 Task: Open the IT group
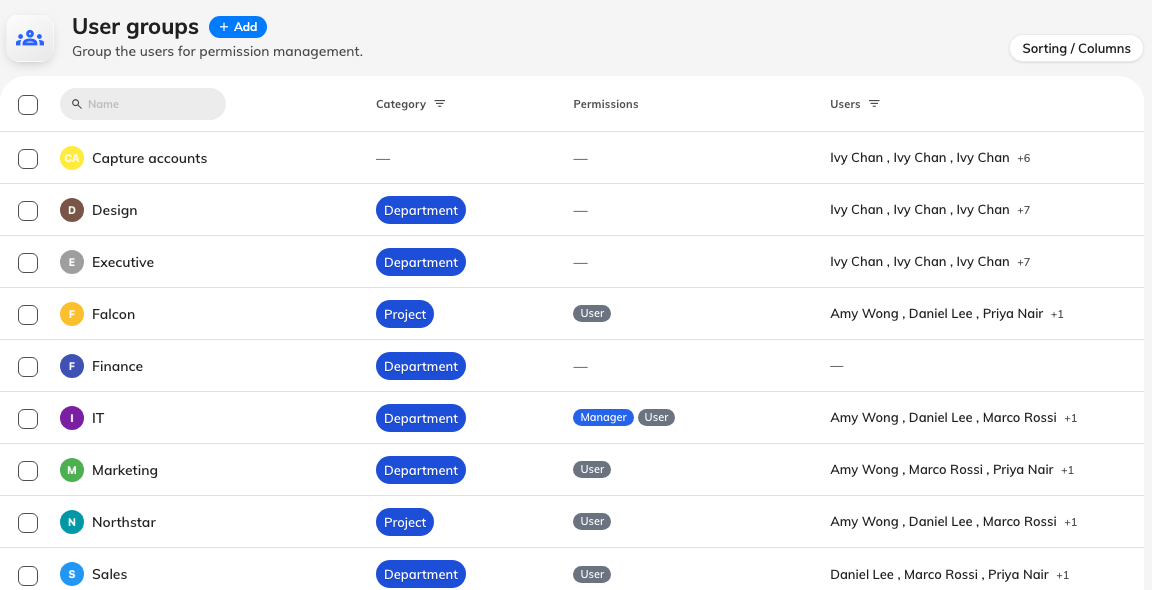(98, 418)
